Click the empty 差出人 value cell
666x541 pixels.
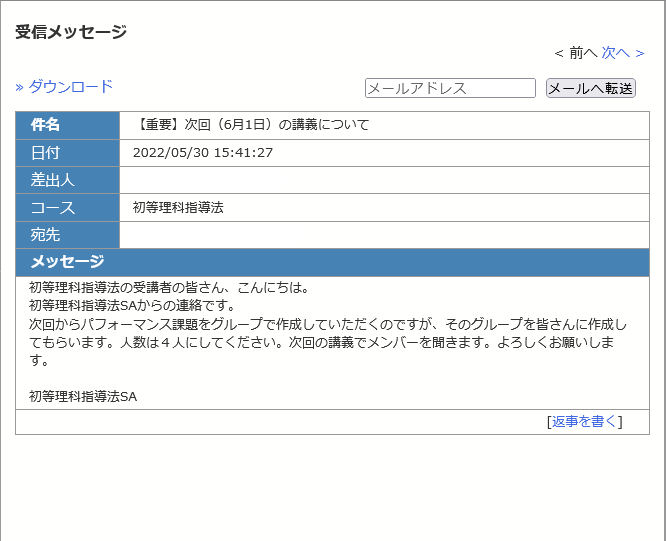(384, 180)
